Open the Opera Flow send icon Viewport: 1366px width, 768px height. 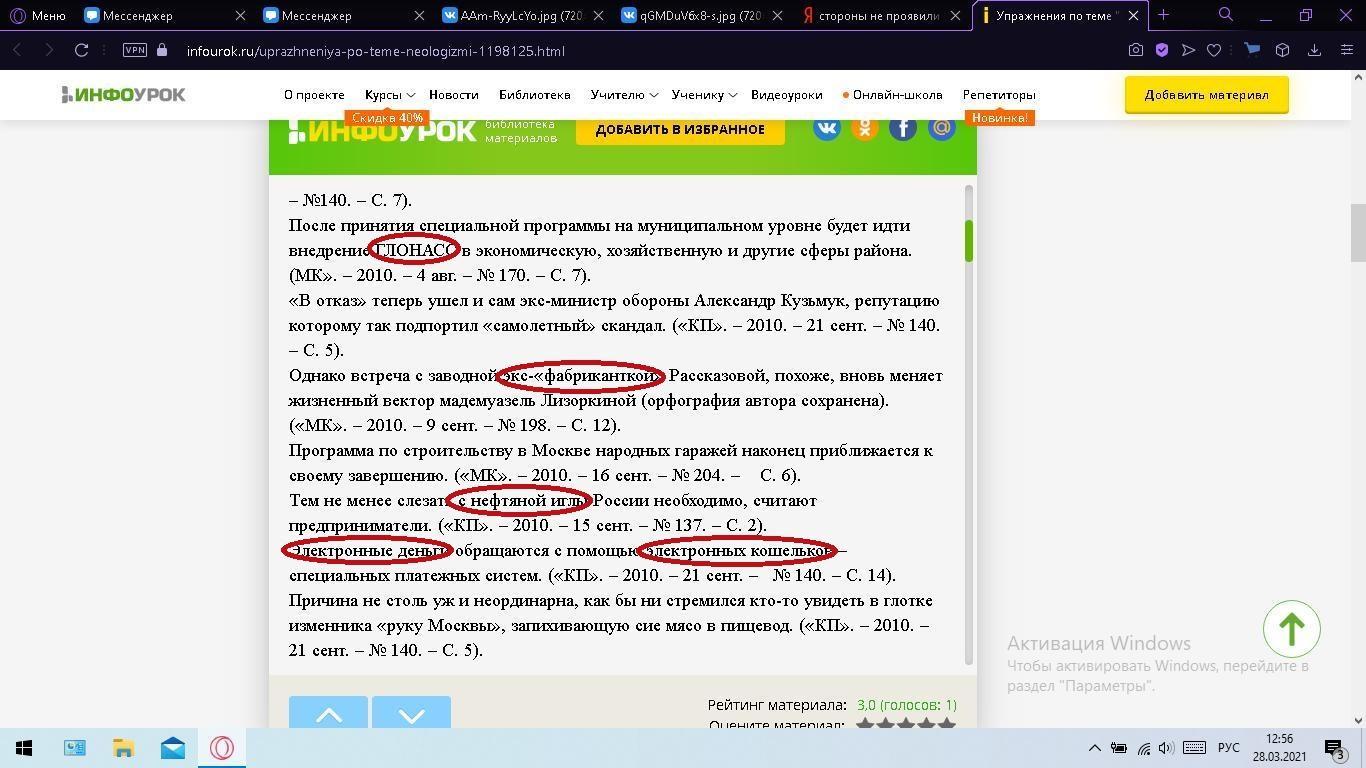(x=1188, y=50)
